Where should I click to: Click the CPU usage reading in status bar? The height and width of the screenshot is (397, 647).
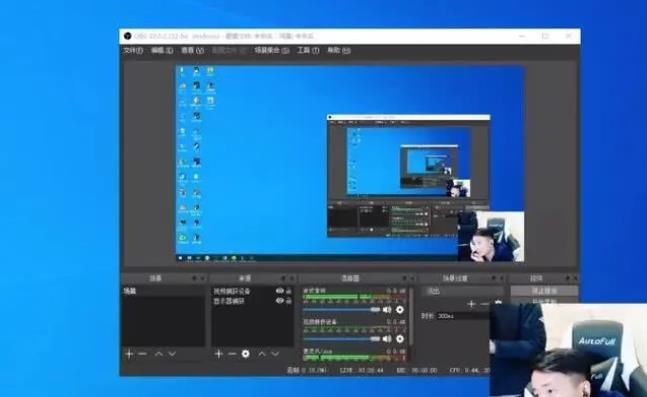click(469, 370)
